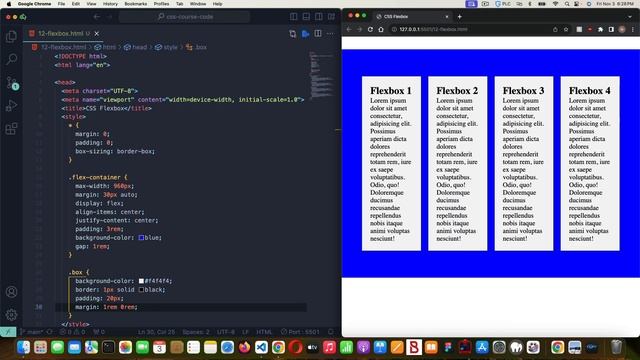Click the open changes icon in editor toolbar

[x=293, y=34]
